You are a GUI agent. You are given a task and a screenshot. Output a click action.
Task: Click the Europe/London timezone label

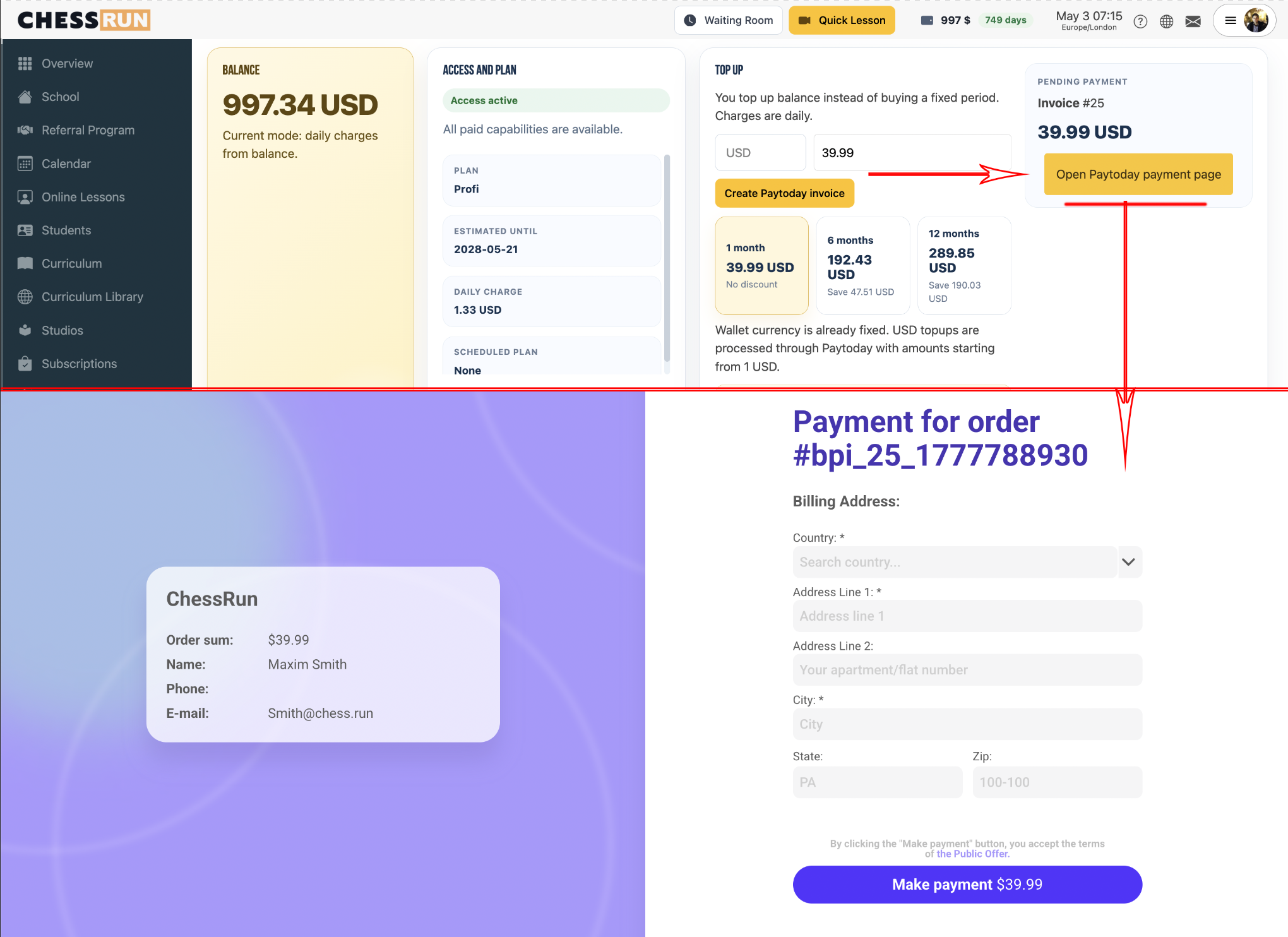tap(1089, 28)
